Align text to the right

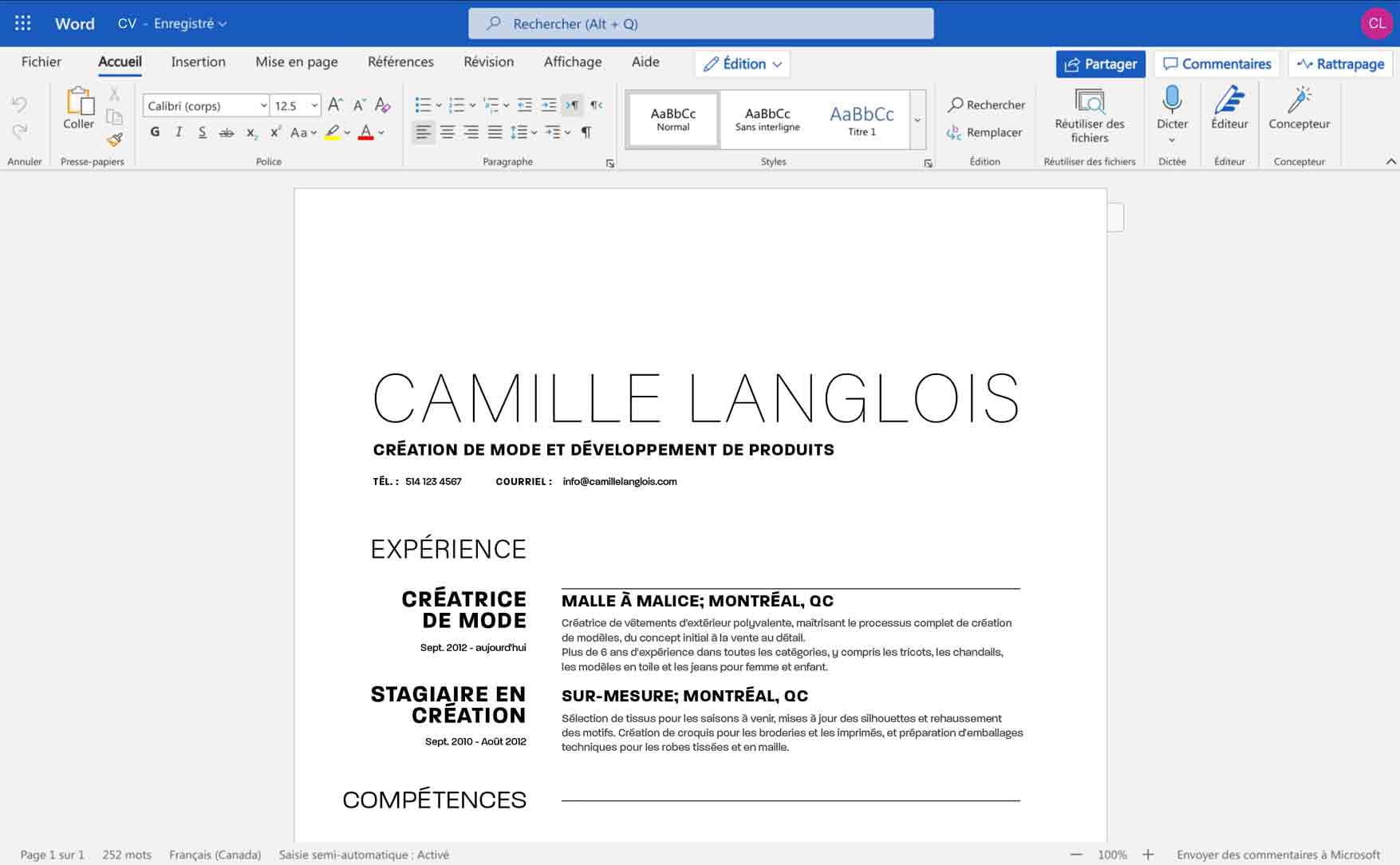click(471, 132)
